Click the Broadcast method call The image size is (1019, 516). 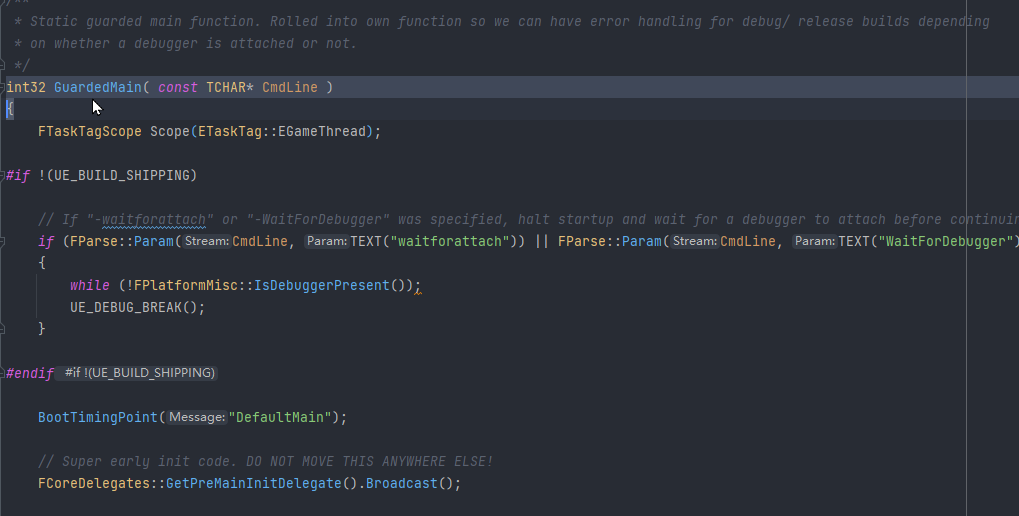[400, 483]
